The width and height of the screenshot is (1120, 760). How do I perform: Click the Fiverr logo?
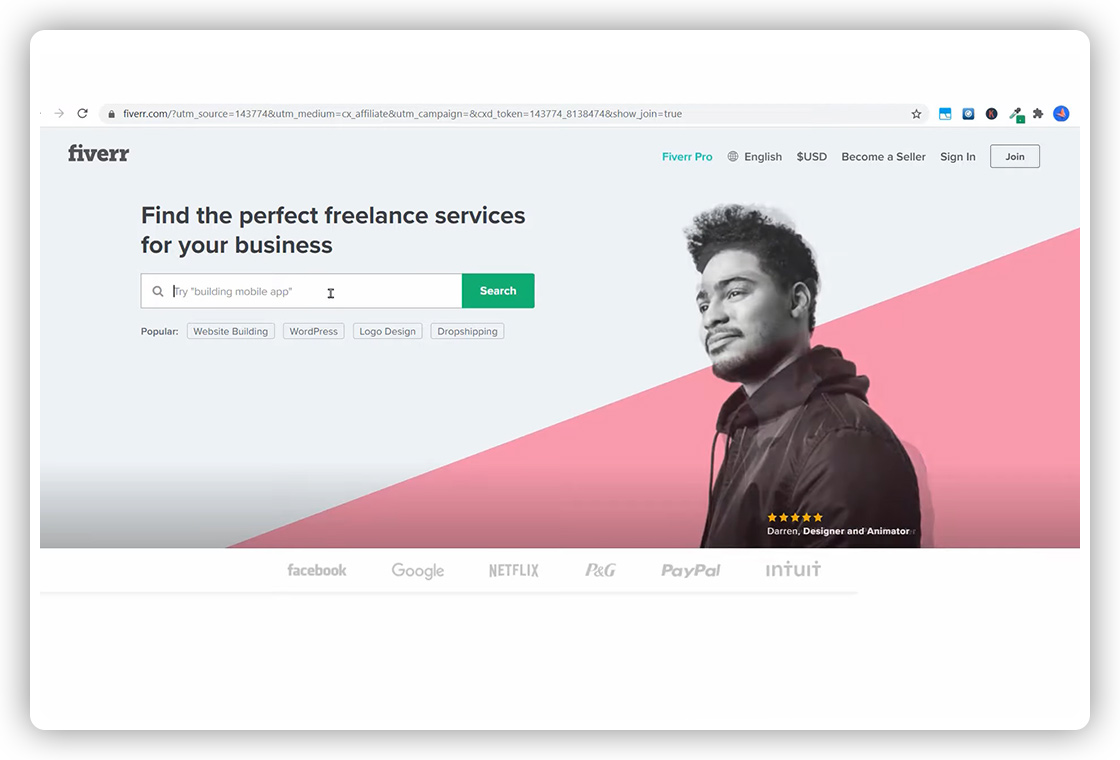[x=99, y=154]
